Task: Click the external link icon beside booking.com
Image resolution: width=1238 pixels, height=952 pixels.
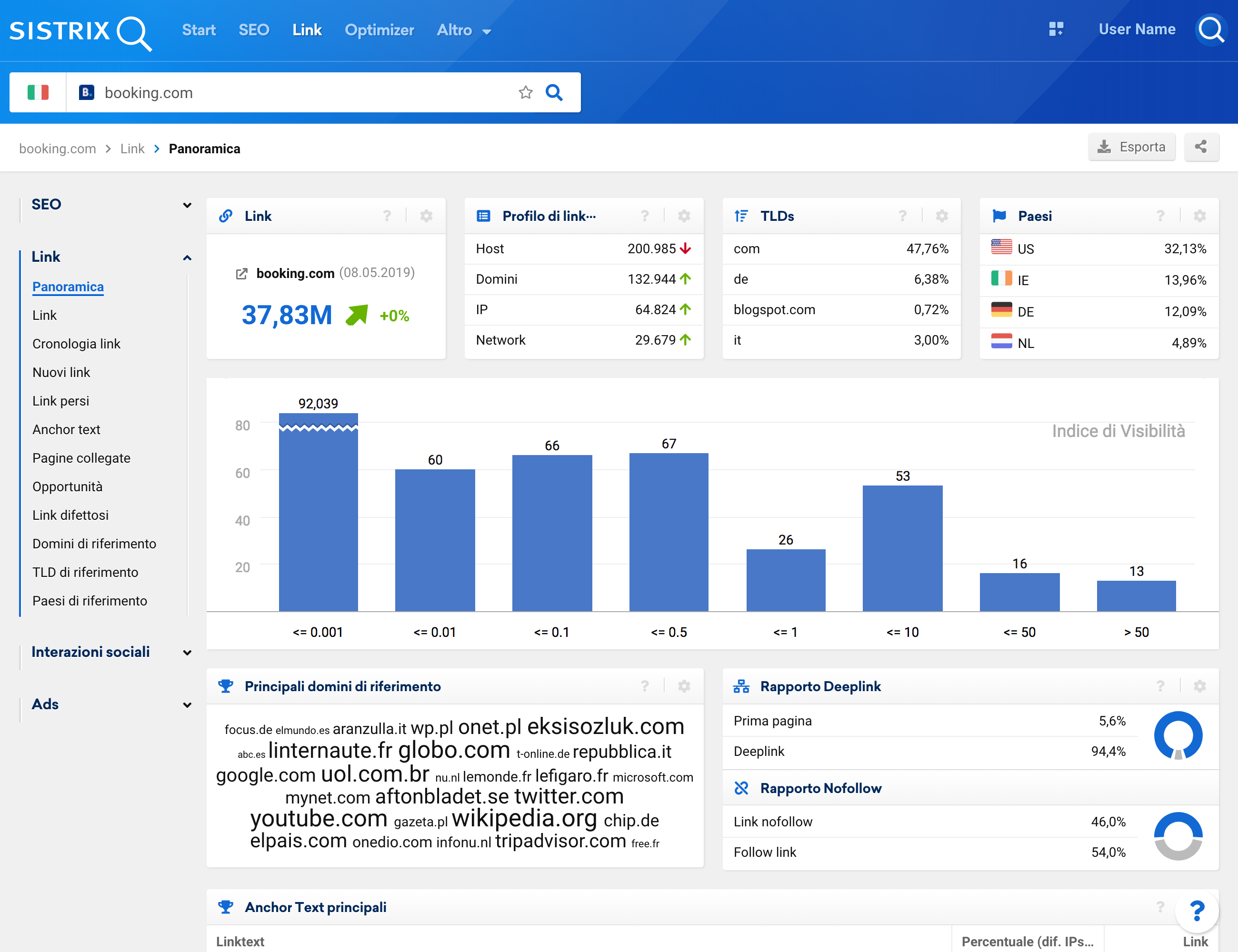Action: click(x=241, y=274)
